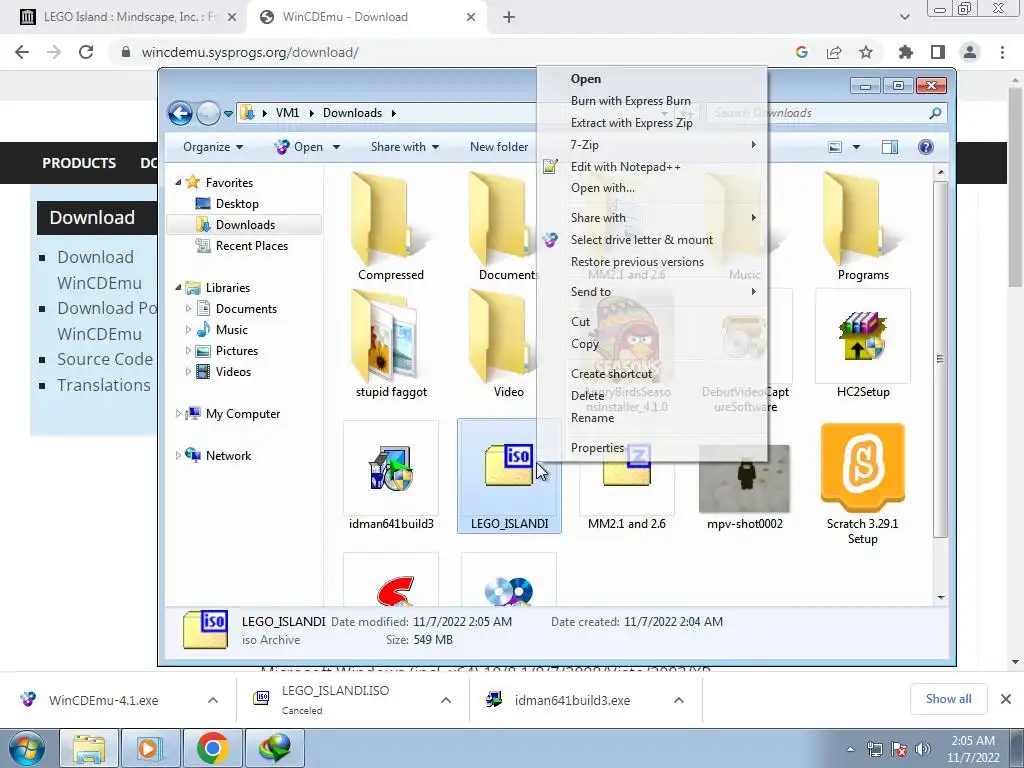Click the Source Code link

click(x=104, y=359)
